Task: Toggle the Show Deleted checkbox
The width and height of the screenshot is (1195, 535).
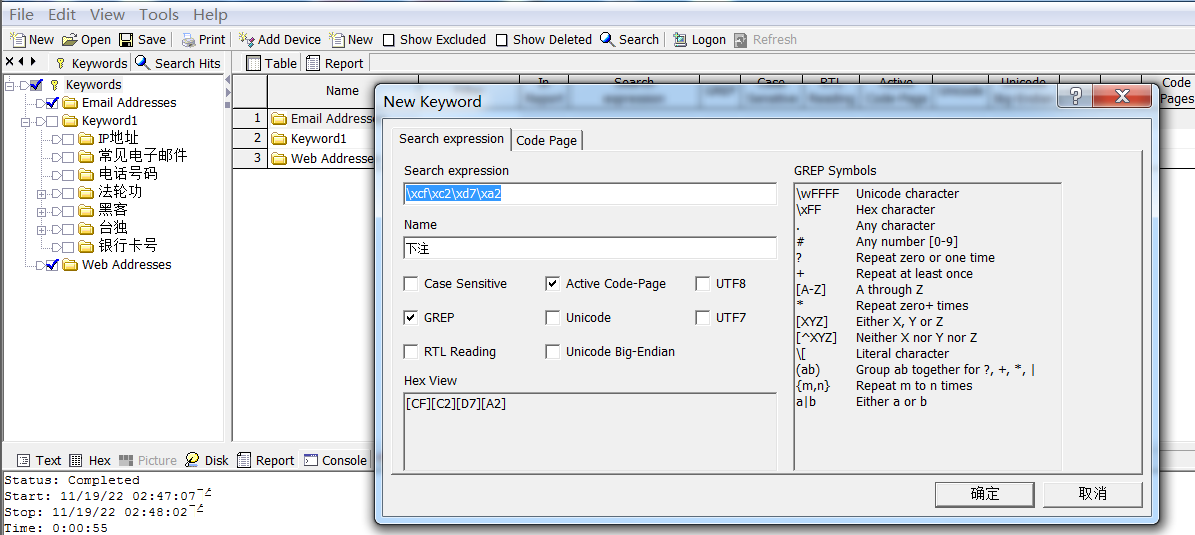Action: tap(501, 40)
